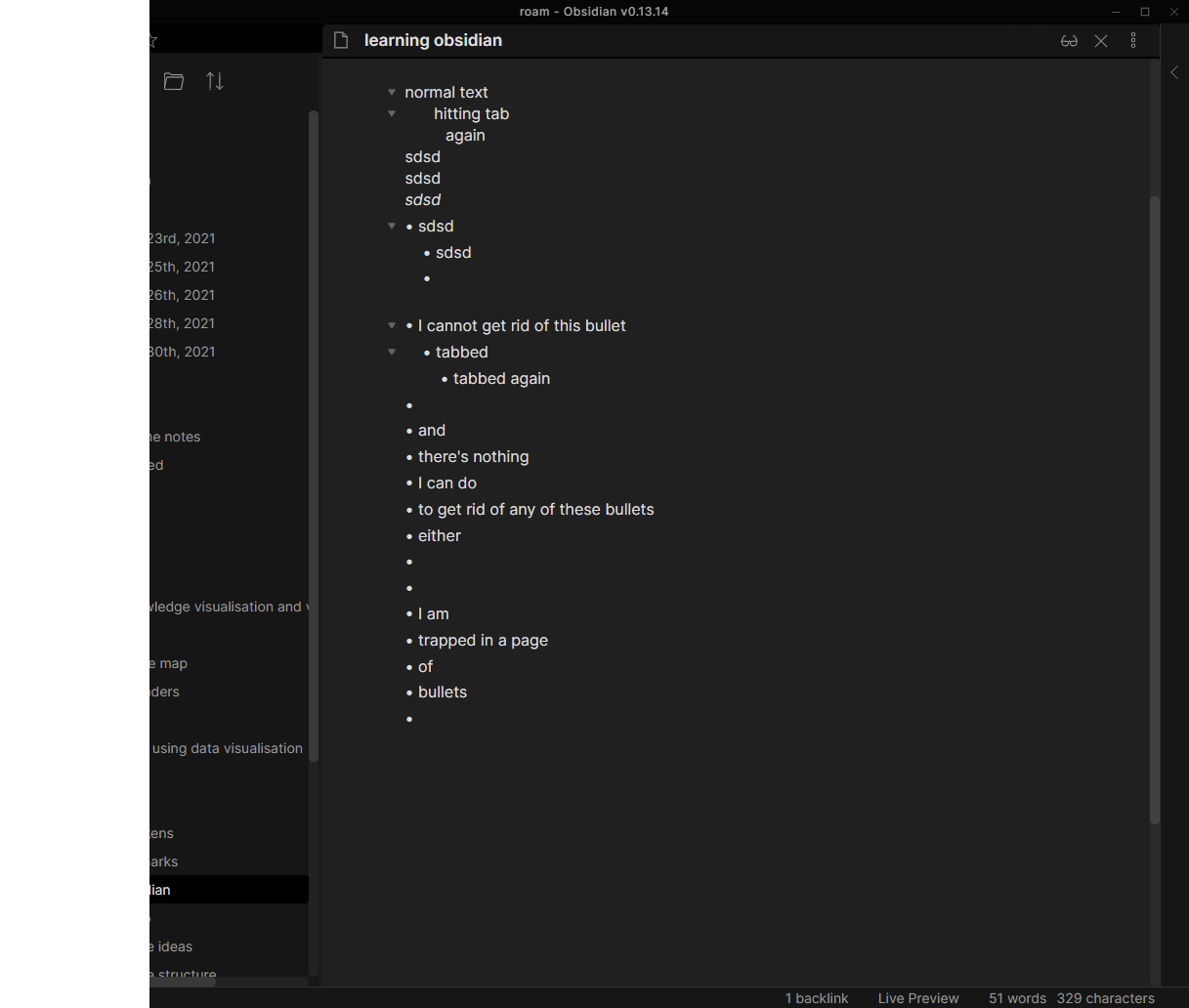Collapse the 'hitting tab' outline triangle
The width and height of the screenshot is (1189, 1008).
391,113
